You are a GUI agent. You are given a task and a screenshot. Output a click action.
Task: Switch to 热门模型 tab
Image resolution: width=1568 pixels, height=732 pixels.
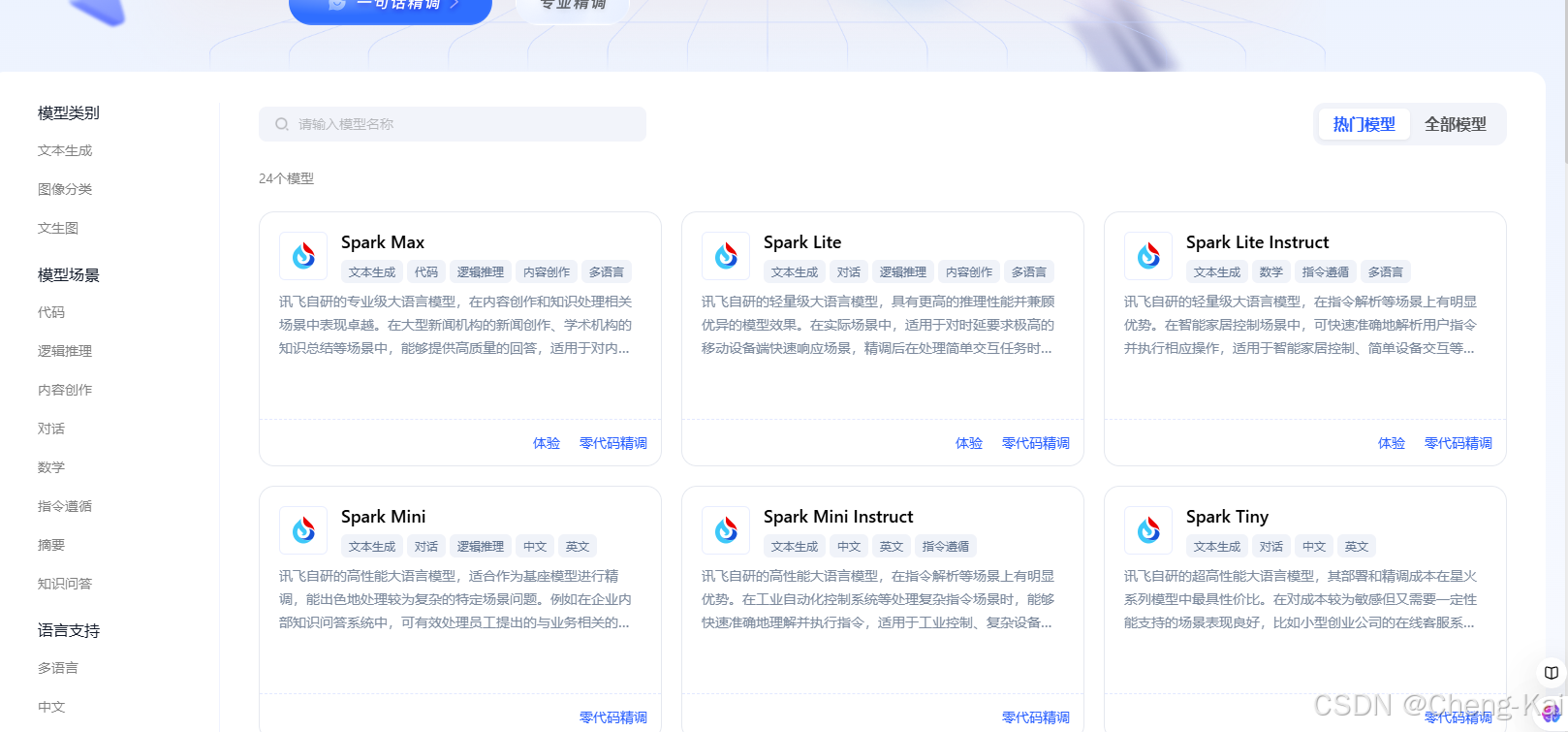[1364, 124]
